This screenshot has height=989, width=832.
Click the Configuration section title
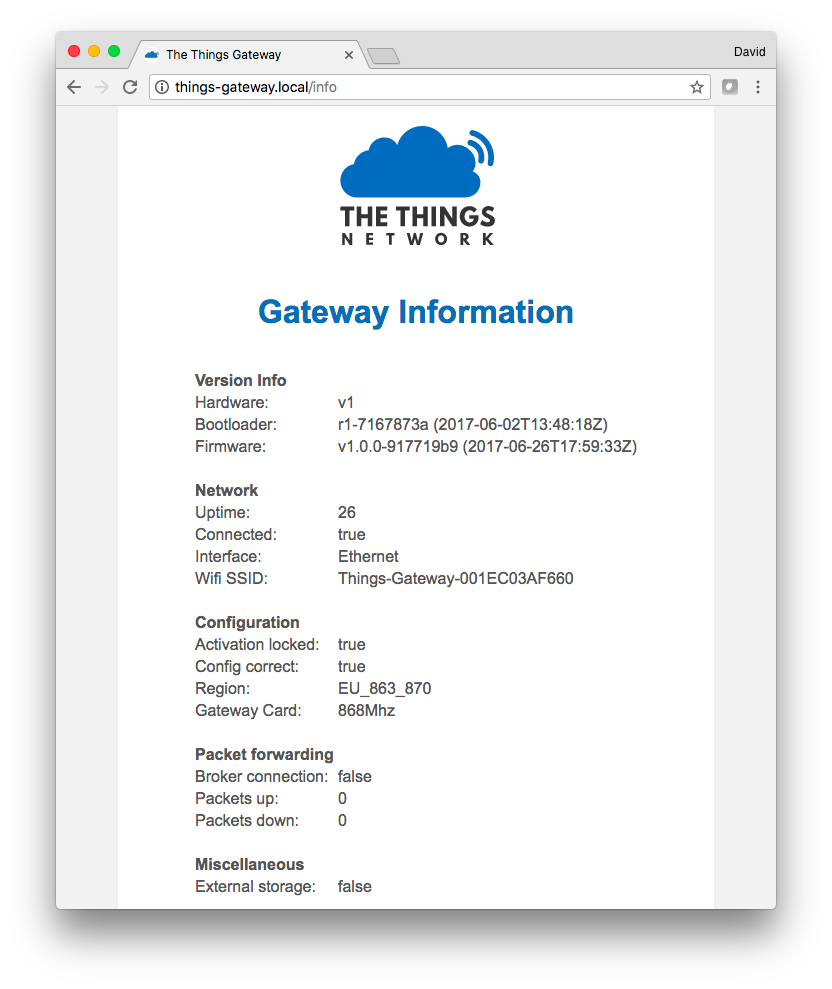coord(247,623)
